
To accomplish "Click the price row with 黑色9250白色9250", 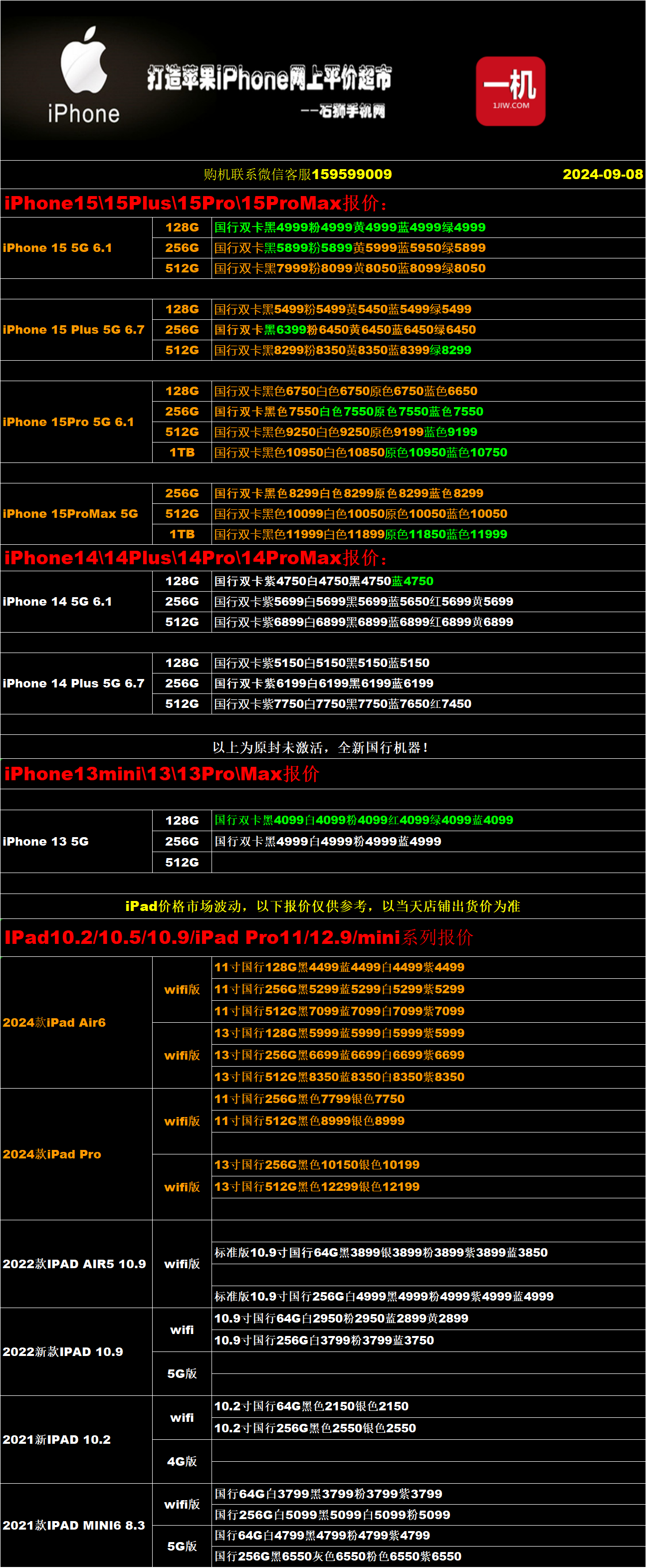I will tap(428, 432).
